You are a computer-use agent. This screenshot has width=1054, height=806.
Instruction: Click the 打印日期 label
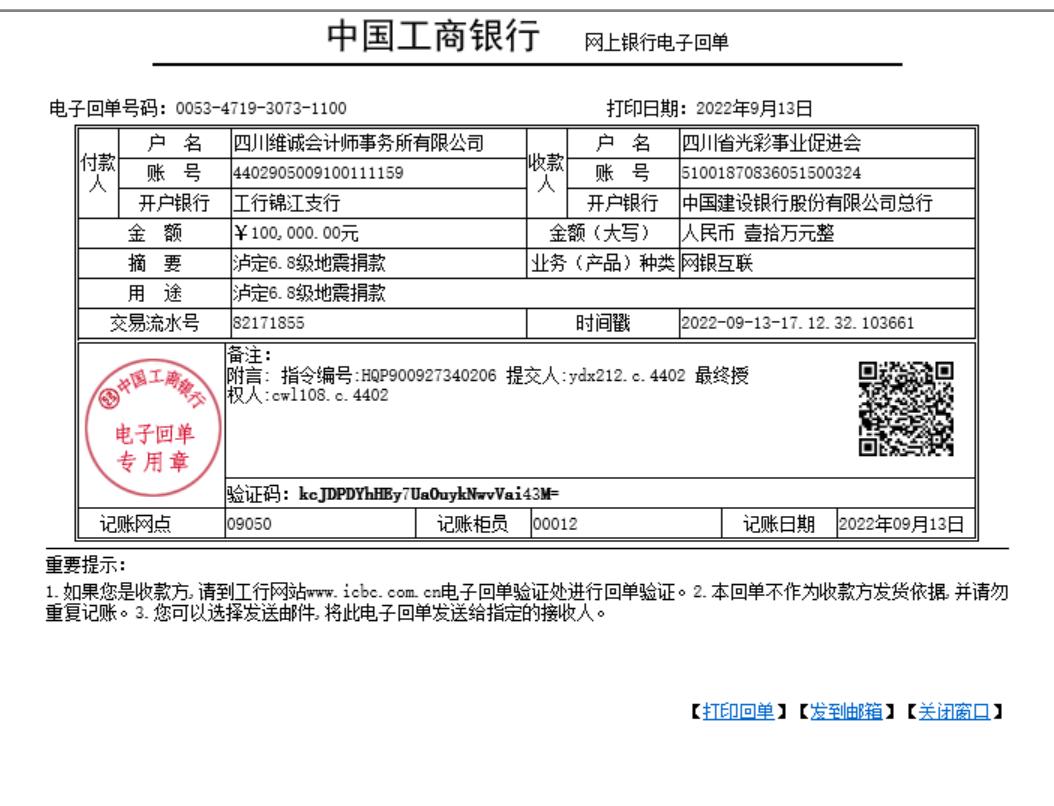647,108
